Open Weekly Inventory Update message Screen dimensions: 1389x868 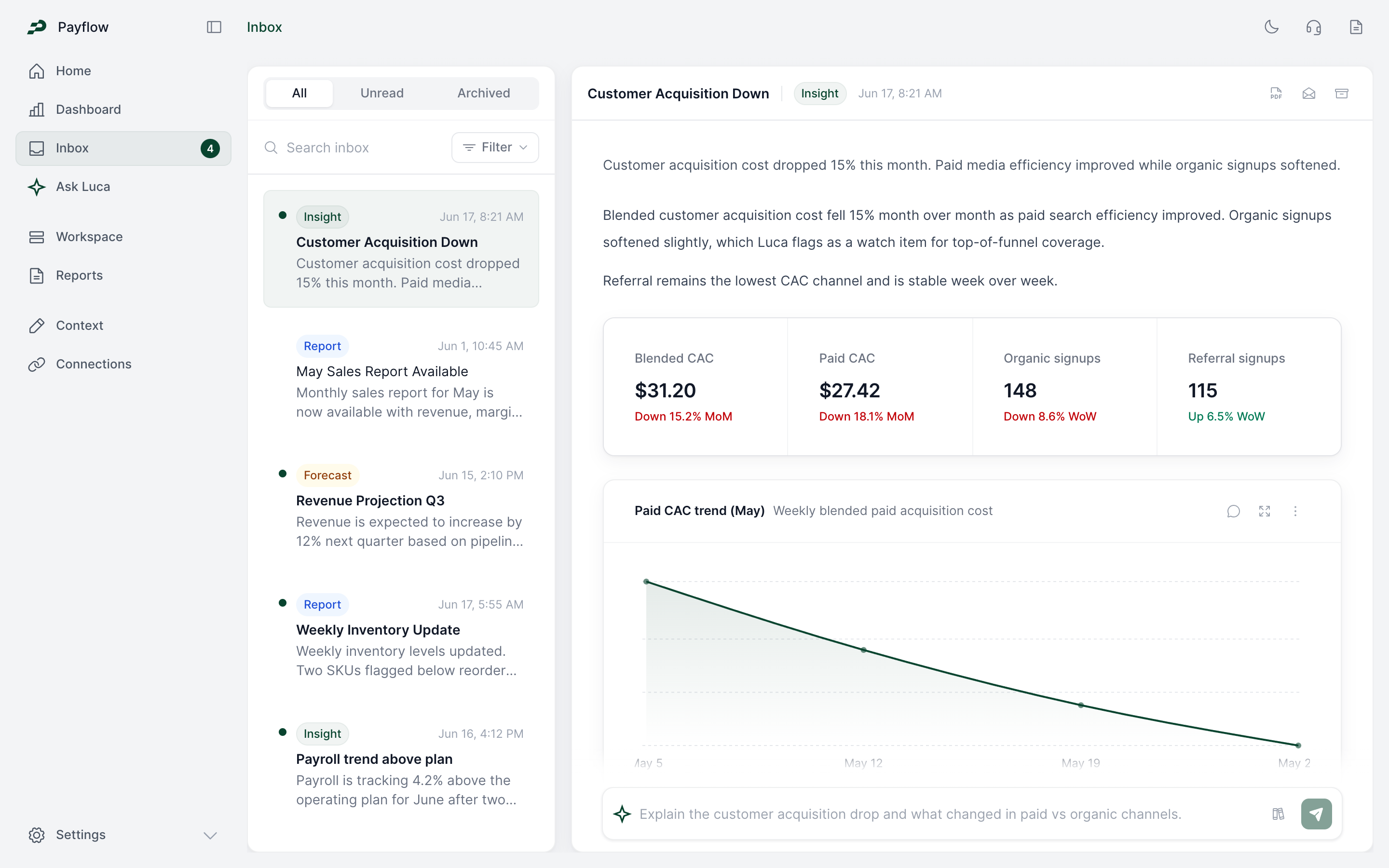401,637
